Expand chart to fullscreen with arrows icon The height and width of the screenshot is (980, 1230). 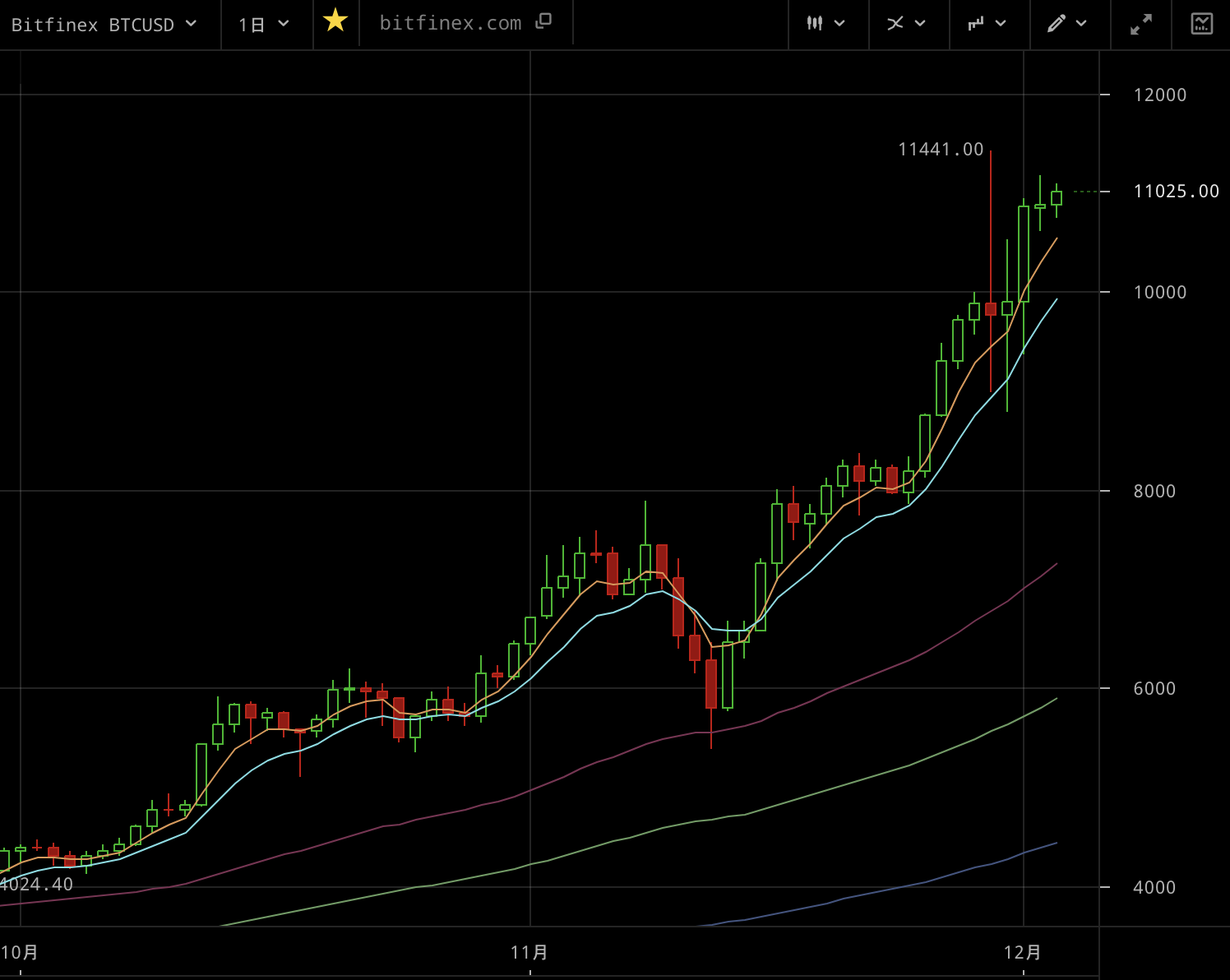1141,24
